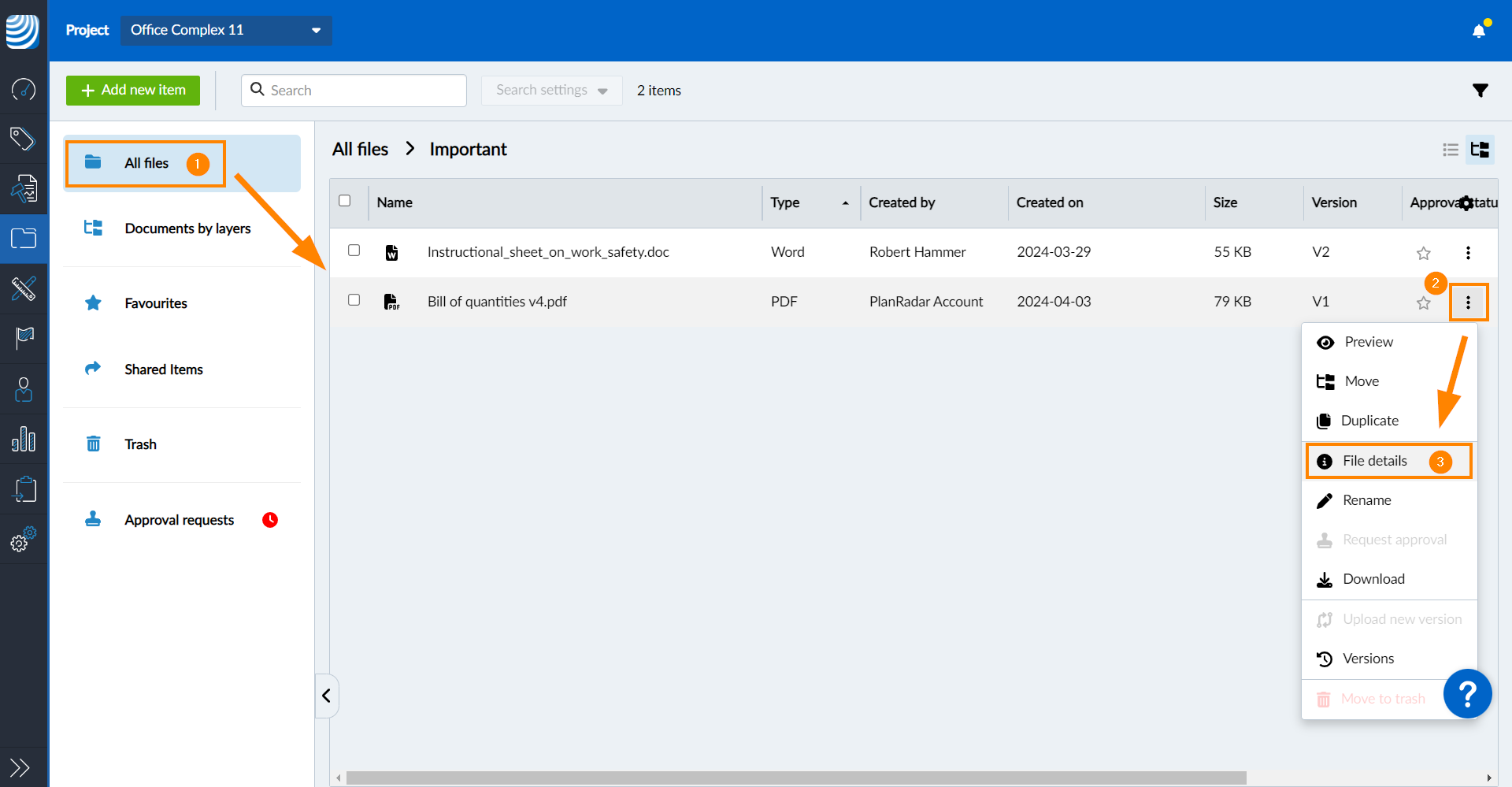Viewport: 1512px width, 787px height.
Task: Click the file name Instructional_sheet_on_work_safety.doc
Action: point(548,252)
